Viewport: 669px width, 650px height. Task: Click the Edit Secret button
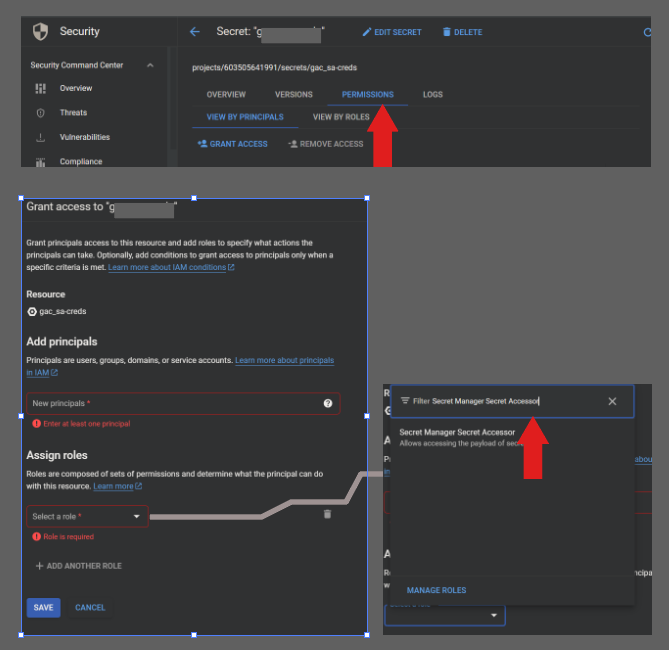tap(392, 32)
